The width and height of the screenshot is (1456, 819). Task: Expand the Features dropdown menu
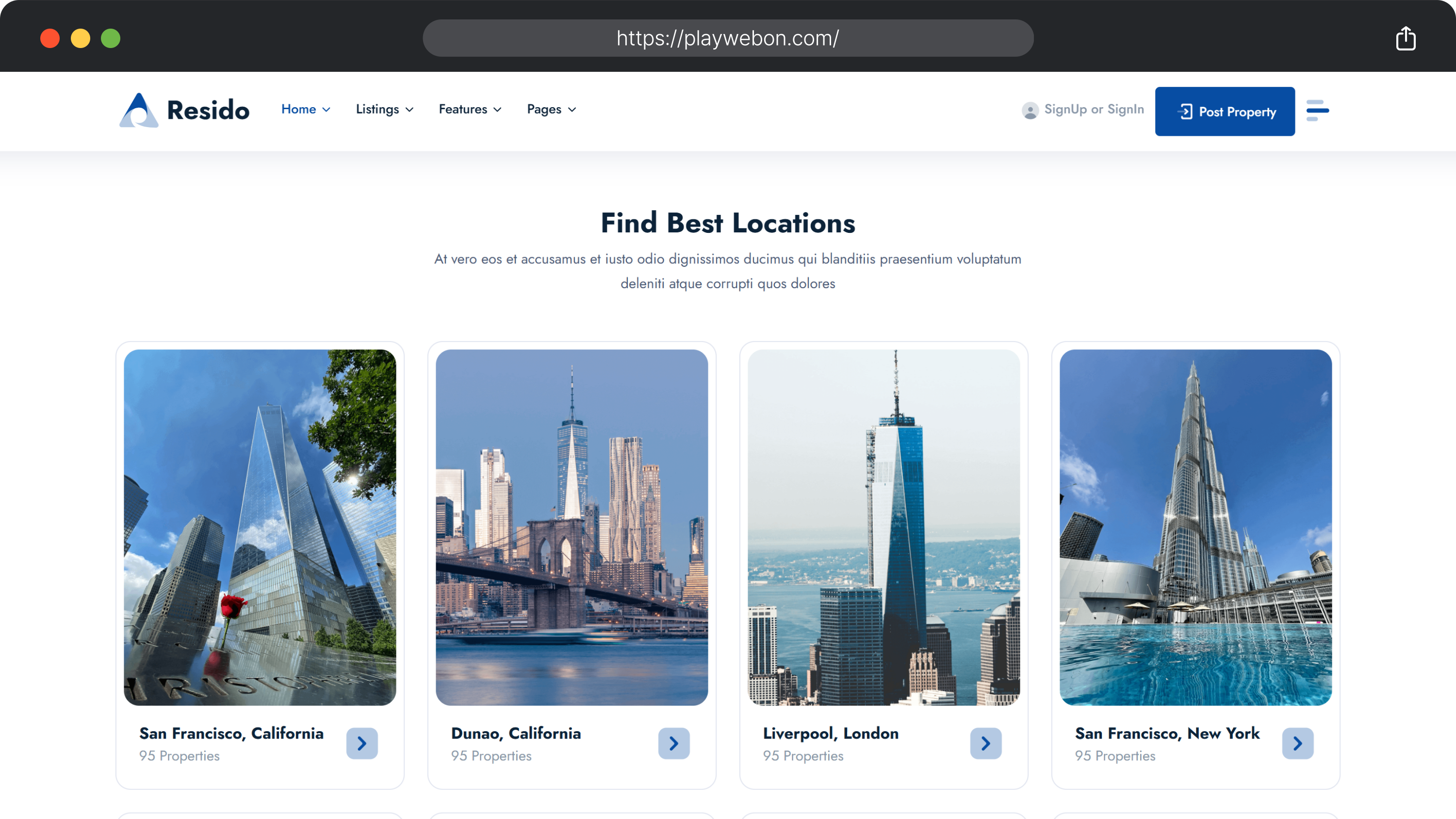[470, 109]
